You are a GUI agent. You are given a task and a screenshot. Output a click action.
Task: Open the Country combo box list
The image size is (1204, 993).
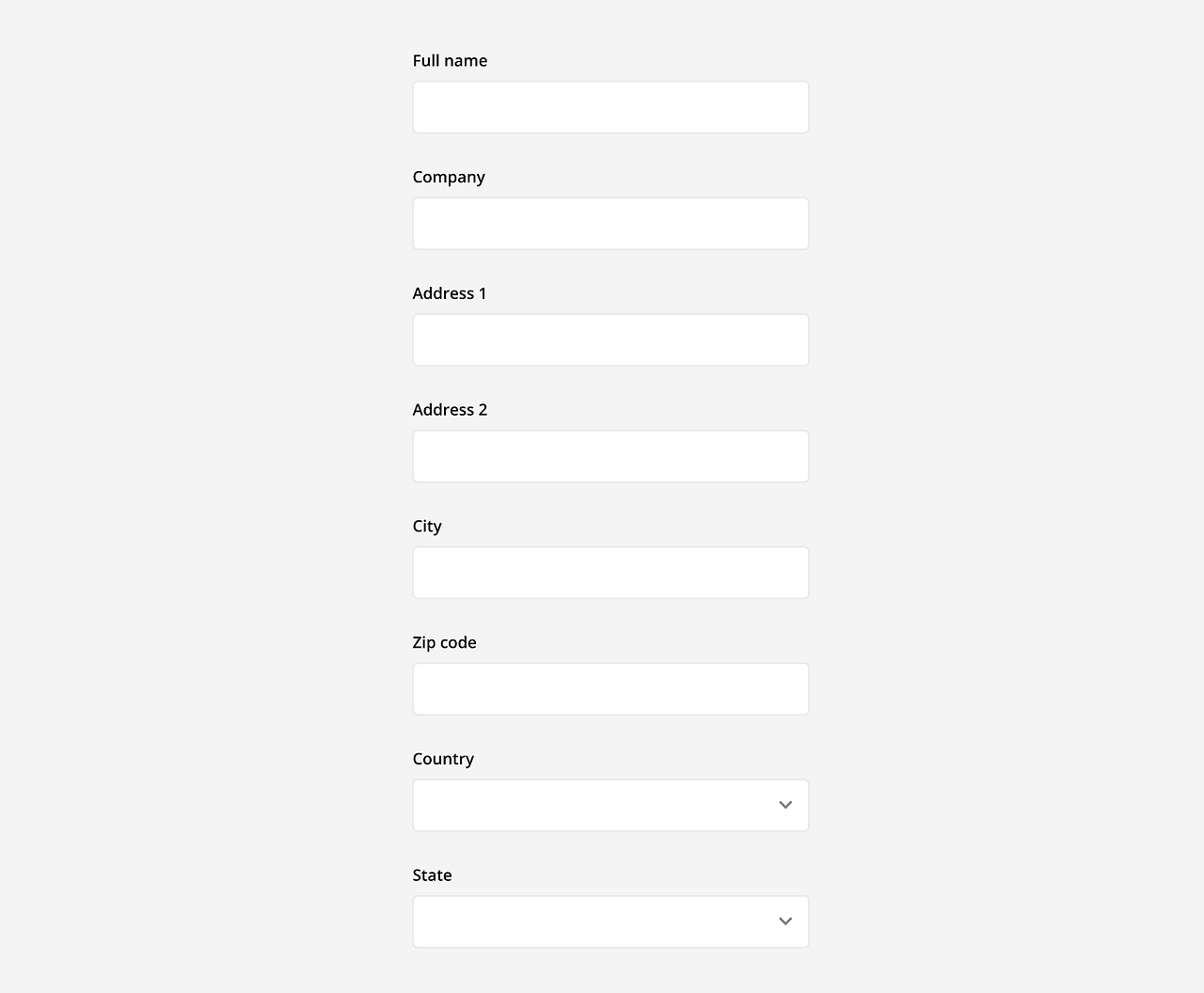pyautogui.click(x=610, y=804)
